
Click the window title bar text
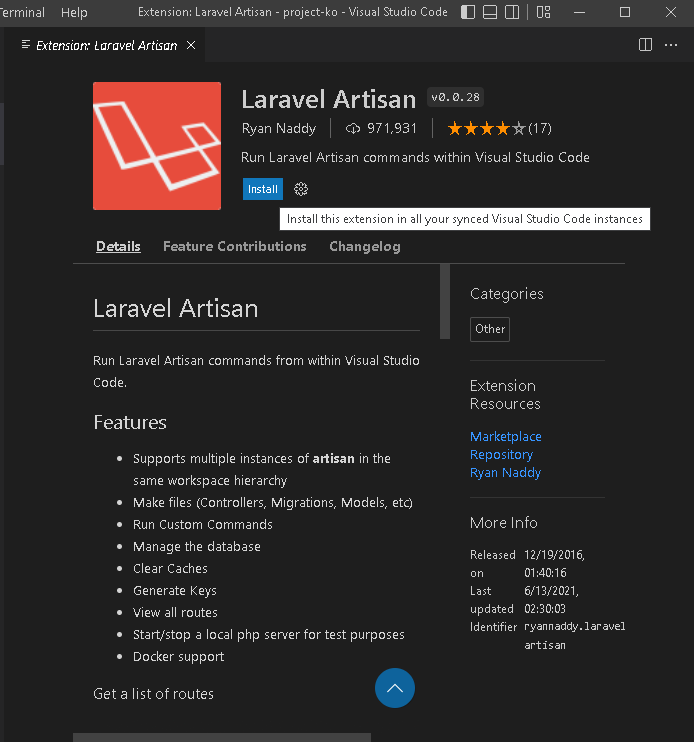292,12
